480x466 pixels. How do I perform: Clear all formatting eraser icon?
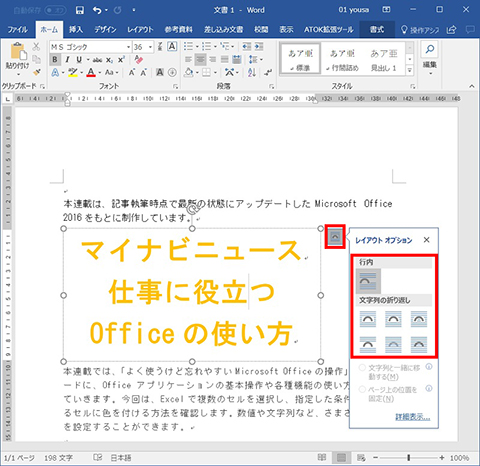click(139, 60)
